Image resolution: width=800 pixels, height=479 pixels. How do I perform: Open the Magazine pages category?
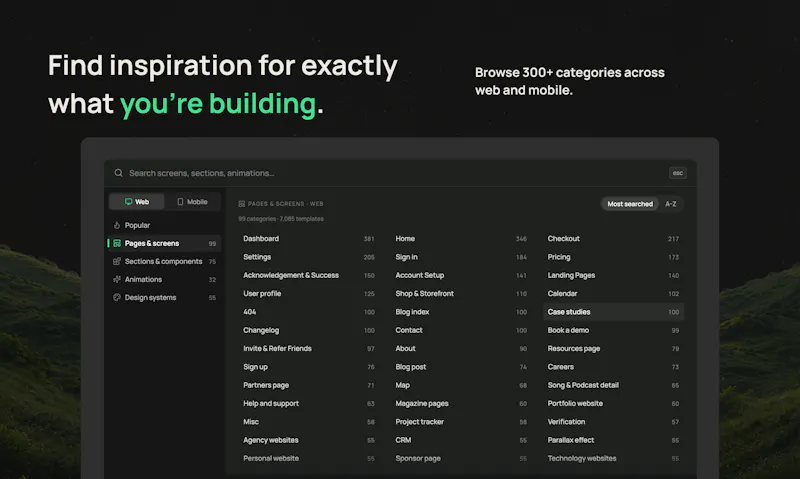point(461,404)
